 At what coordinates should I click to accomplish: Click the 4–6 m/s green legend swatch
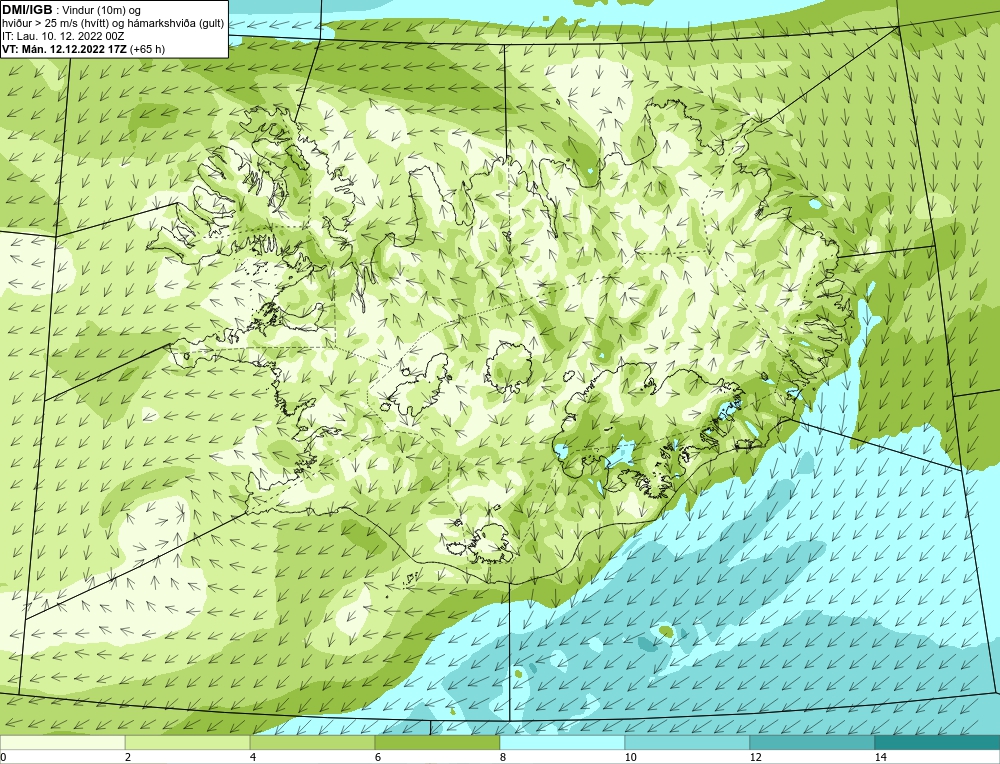(312, 742)
